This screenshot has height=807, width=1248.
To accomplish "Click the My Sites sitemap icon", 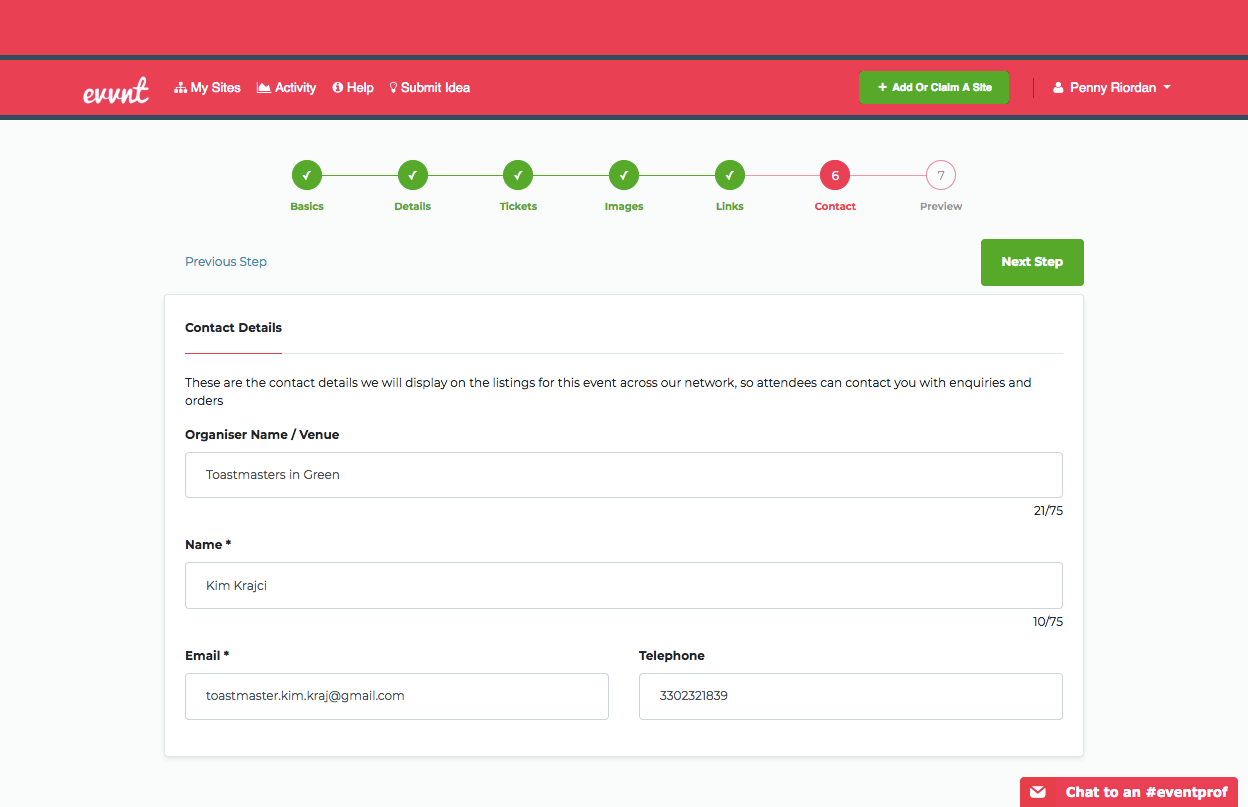I will [x=181, y=88].
